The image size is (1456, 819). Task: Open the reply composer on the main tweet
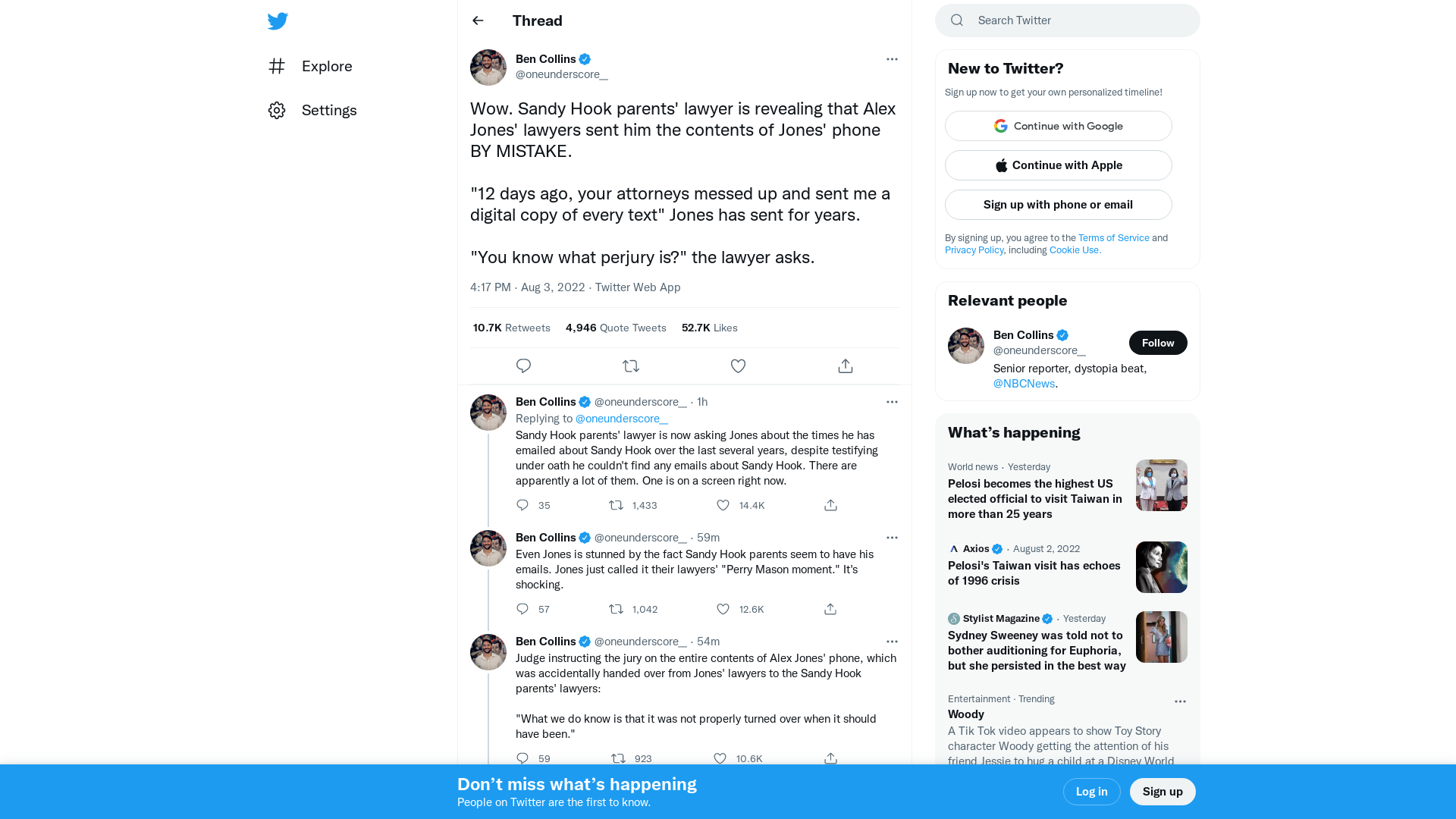click(x=523, y=366)
